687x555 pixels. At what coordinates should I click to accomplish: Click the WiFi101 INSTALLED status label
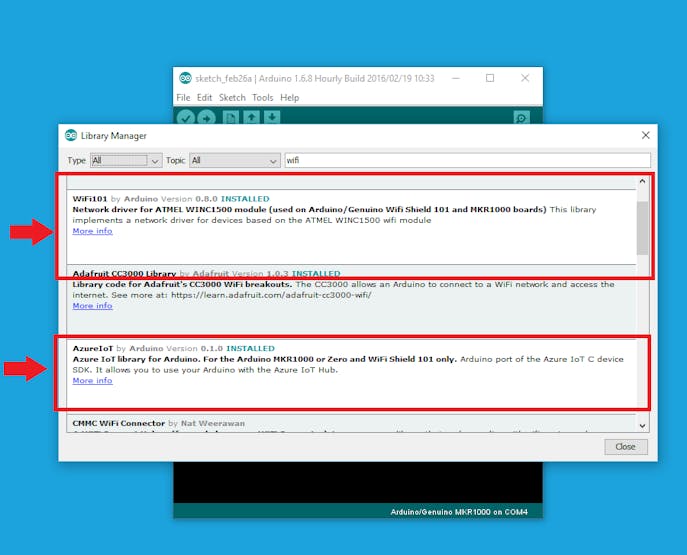(245, 199)
